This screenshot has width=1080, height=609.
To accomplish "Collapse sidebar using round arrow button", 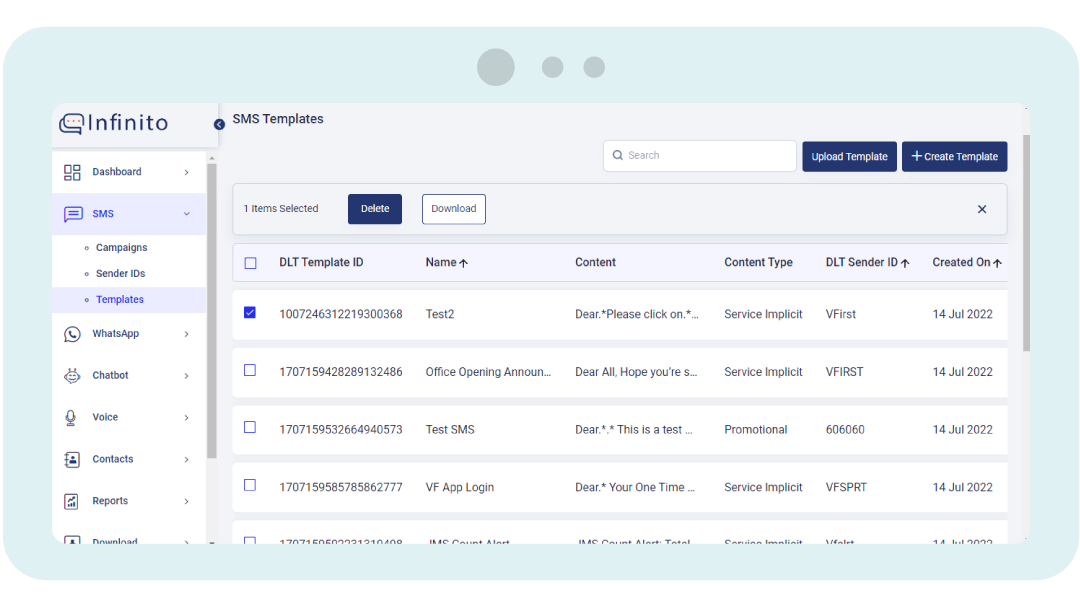I will [x=219, y=125].
